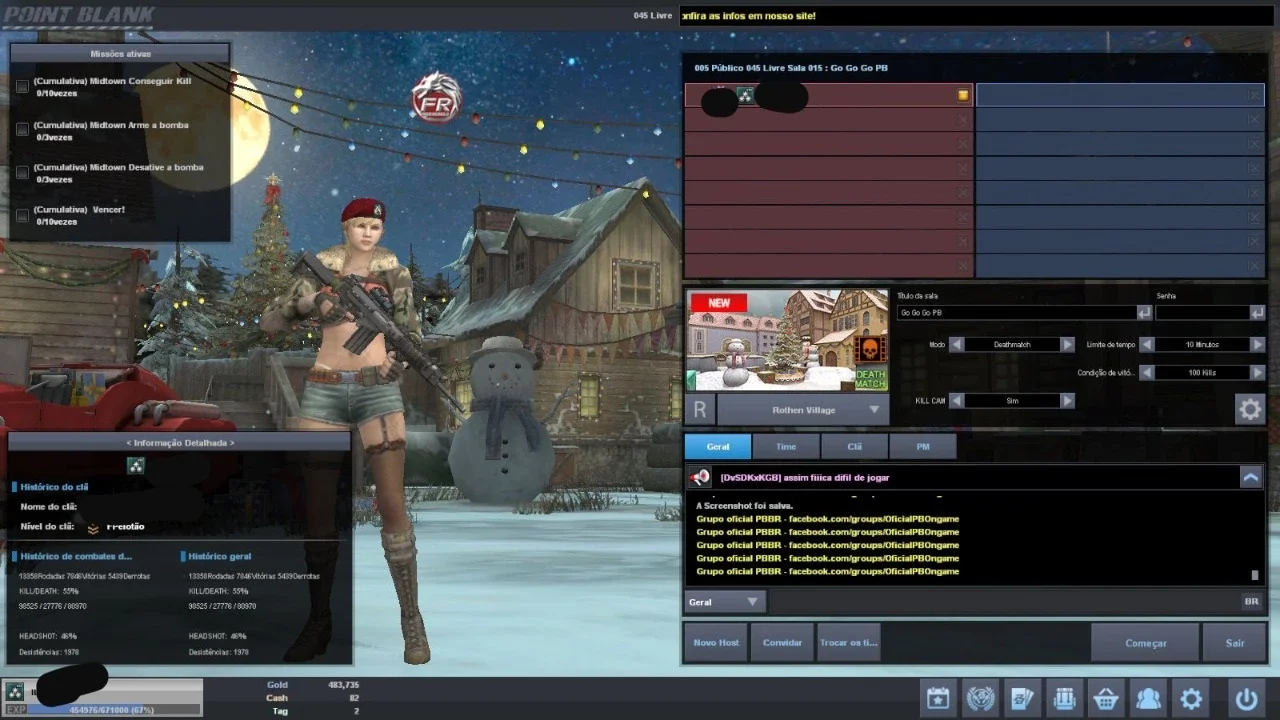Click the Missões ativas panel header
Viewport: 1280px width, 720px height.
[120, 53]
